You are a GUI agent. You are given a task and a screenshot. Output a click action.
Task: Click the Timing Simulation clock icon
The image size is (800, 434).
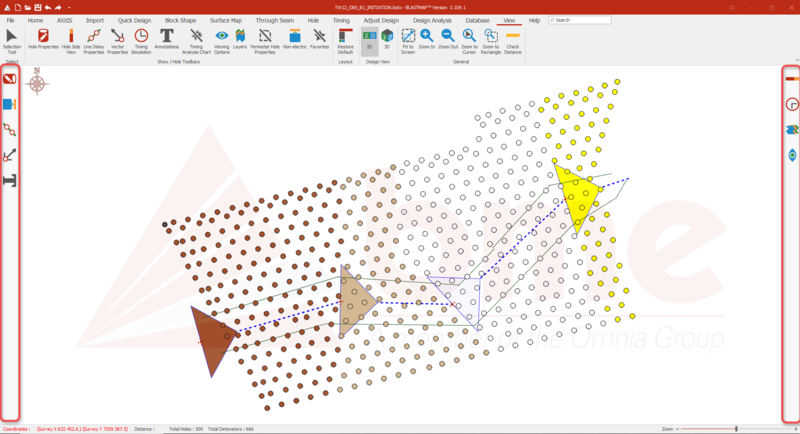point(141,39)
